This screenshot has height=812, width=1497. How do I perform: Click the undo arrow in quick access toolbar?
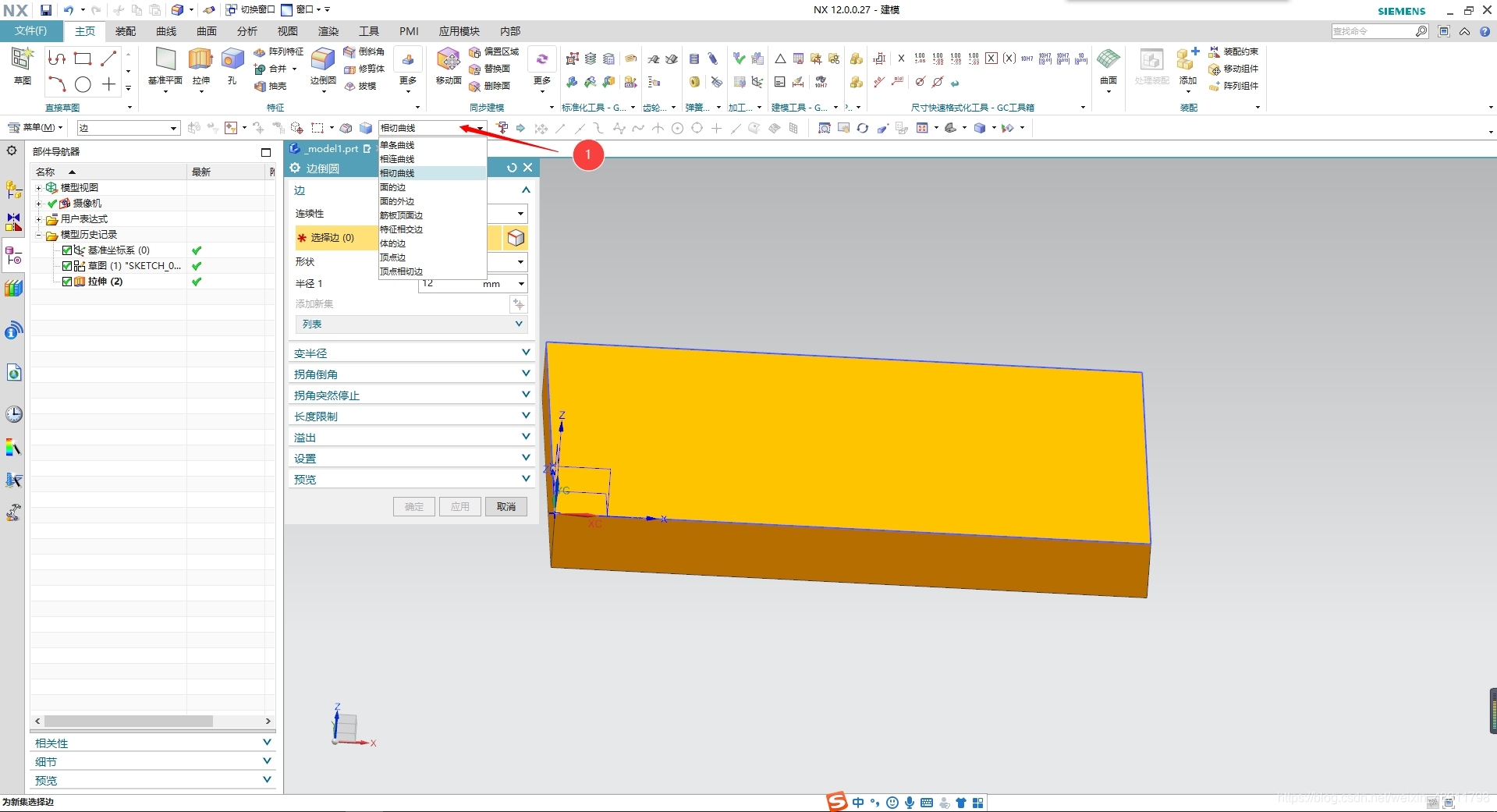click(x=69, y=10)
